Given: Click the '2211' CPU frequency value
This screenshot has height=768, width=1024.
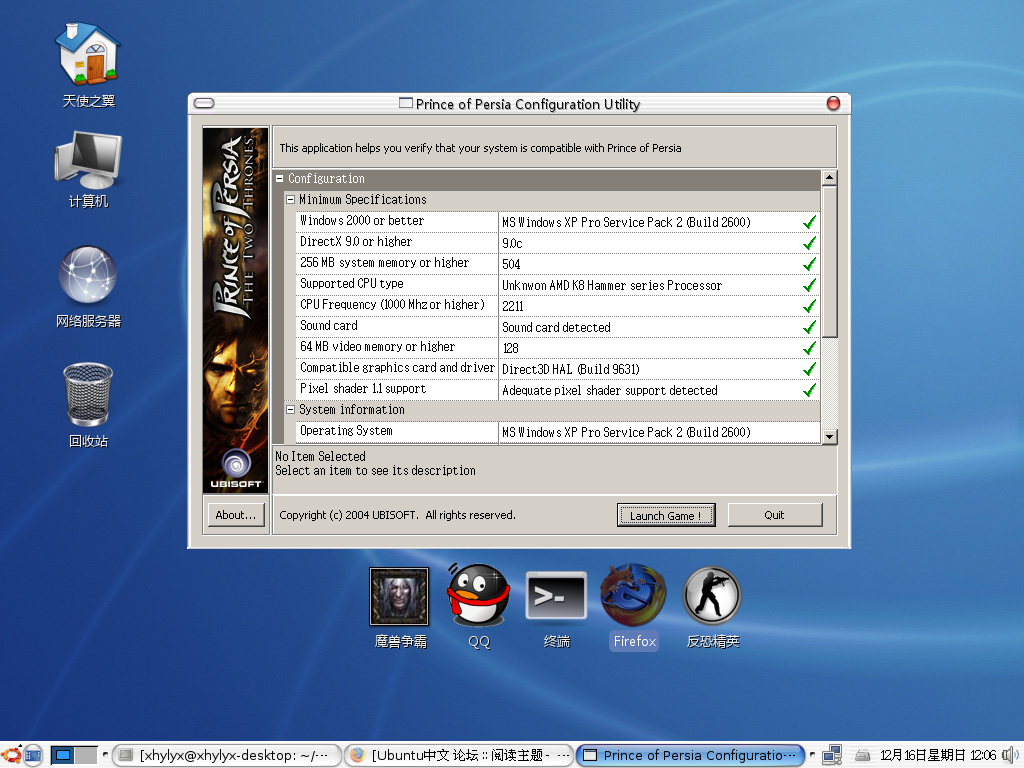Looking at the screenshot, I should (659, 306).
